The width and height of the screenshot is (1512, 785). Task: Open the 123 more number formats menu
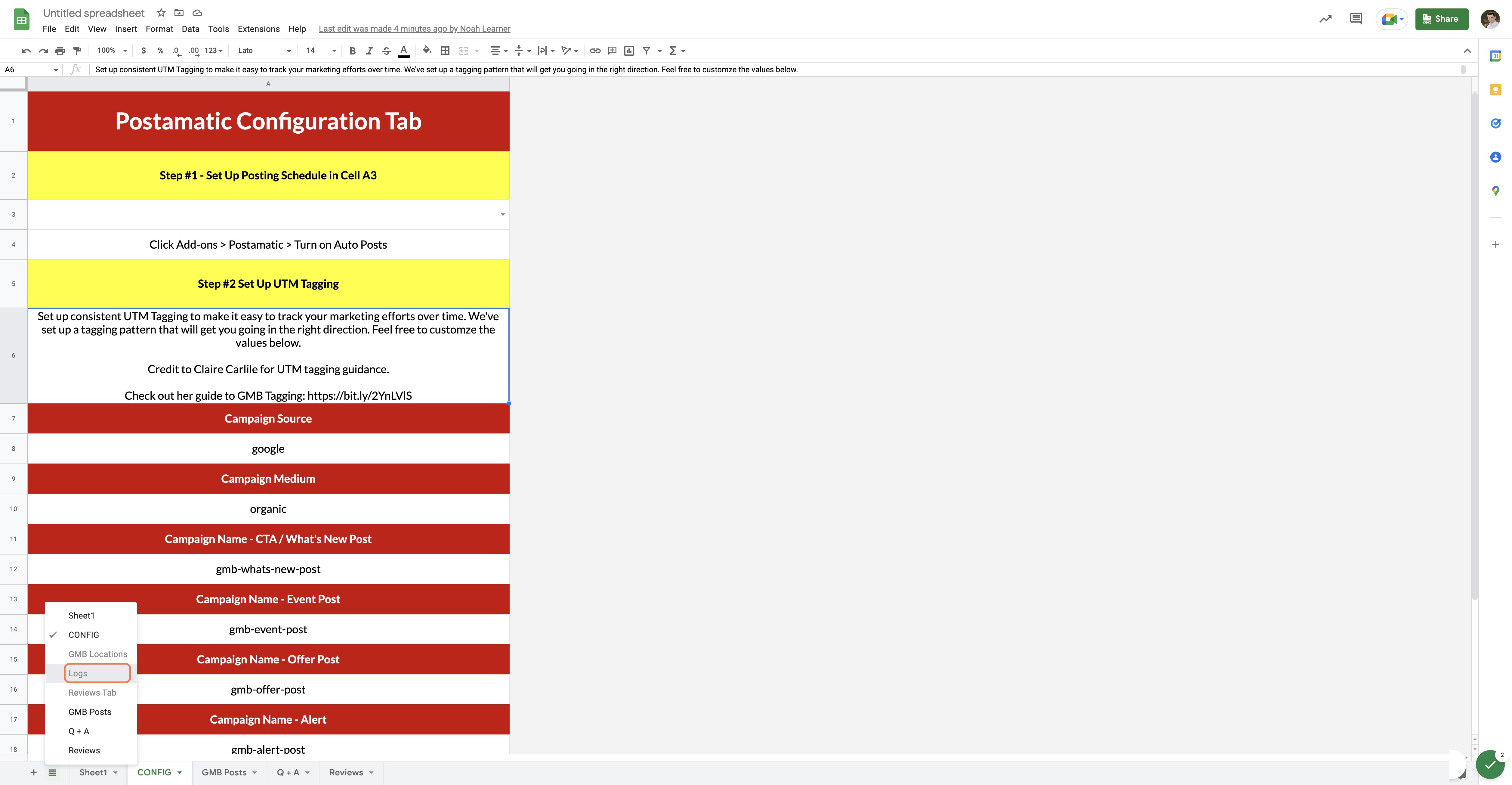[214, 51]
